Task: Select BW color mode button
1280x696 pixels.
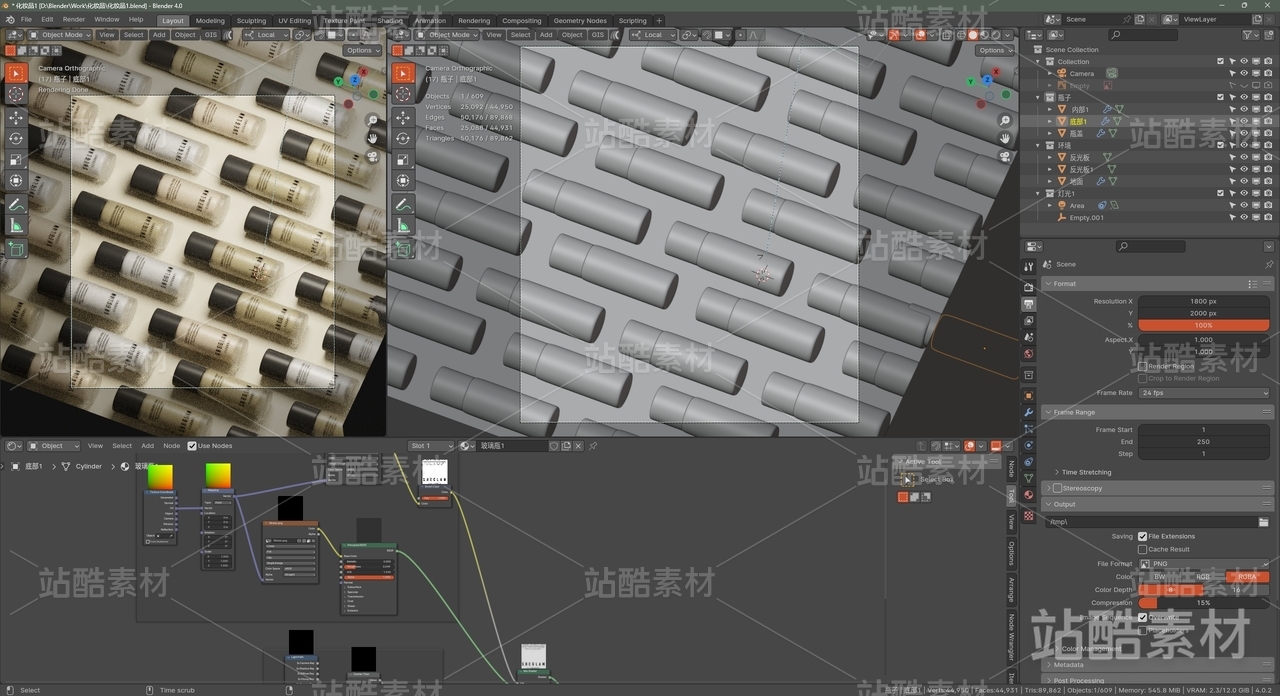Action: tap(1160, 577)
